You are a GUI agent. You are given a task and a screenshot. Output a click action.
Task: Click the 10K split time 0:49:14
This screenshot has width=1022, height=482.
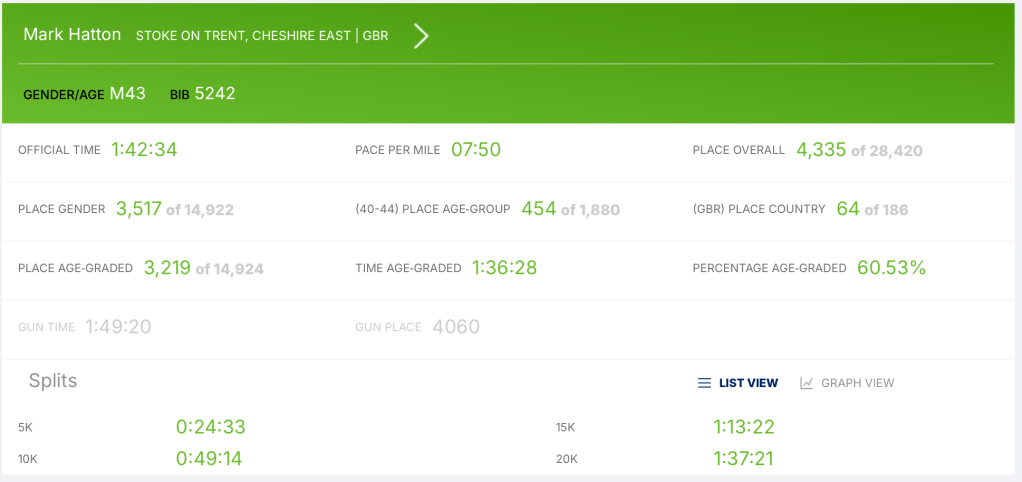point(209,459)
